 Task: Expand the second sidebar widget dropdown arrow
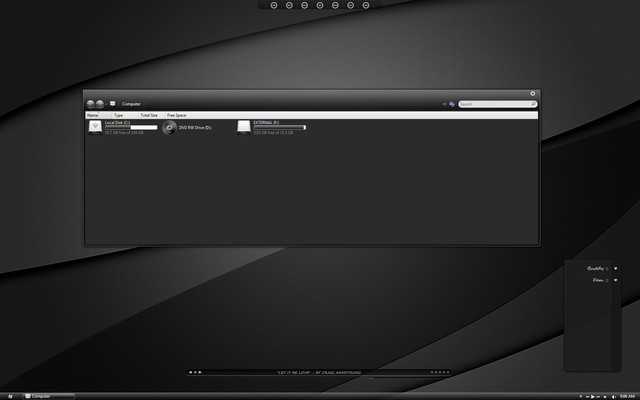coord(616,280)
